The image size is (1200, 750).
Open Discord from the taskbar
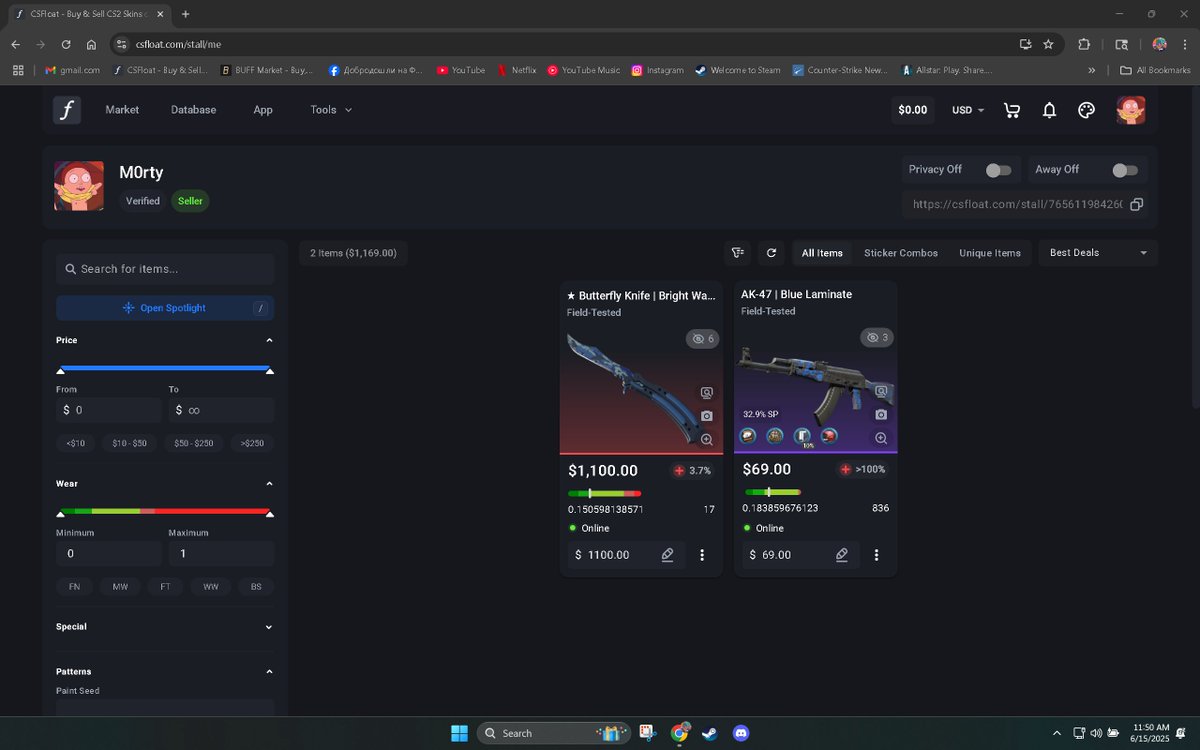[x=741, y=733]
